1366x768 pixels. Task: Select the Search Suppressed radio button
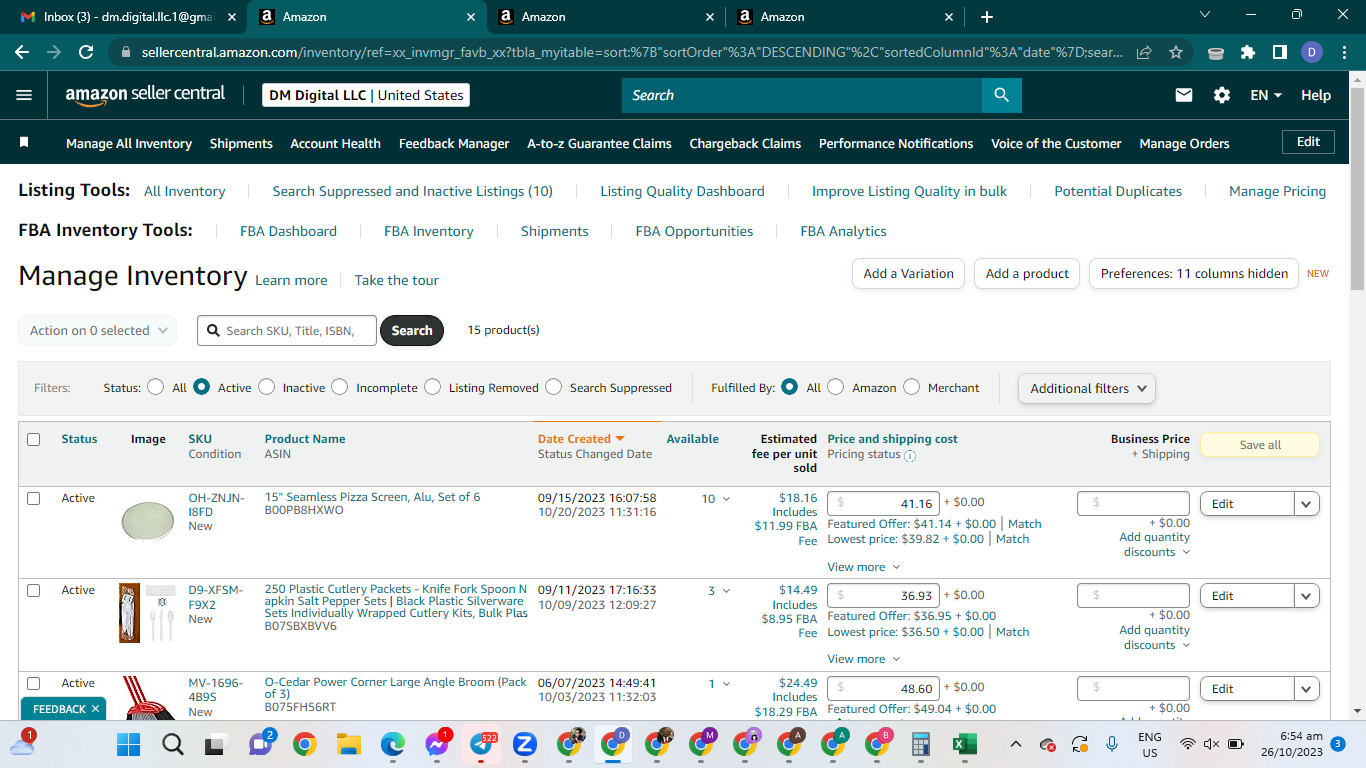553,387
